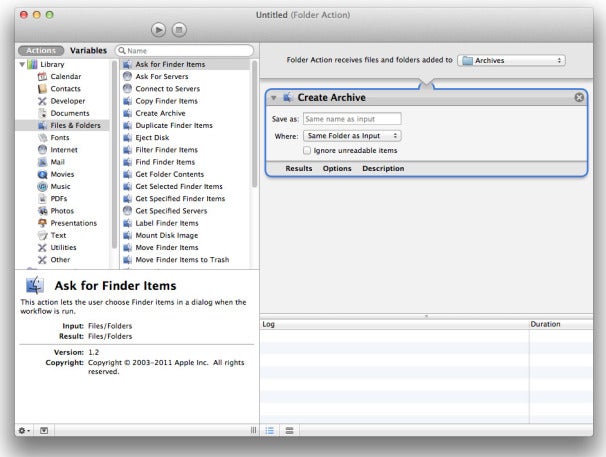The height and width of the screenshot is (457, 606).
Task: Select Ask for Finder Items action
Action: [185, 64]
